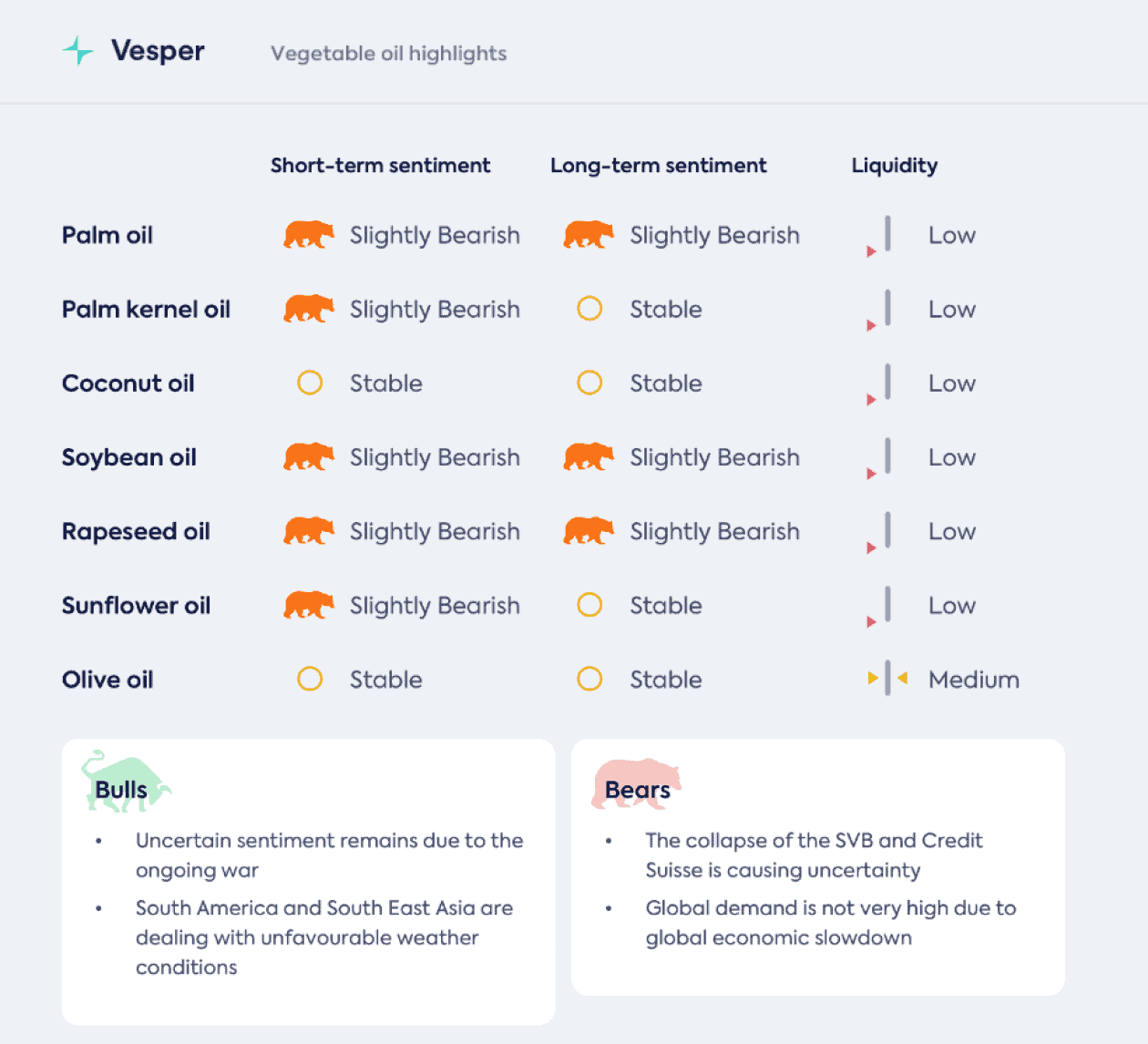
Task: Click the green bull icon beside Bulls
Action: point(126,781)
